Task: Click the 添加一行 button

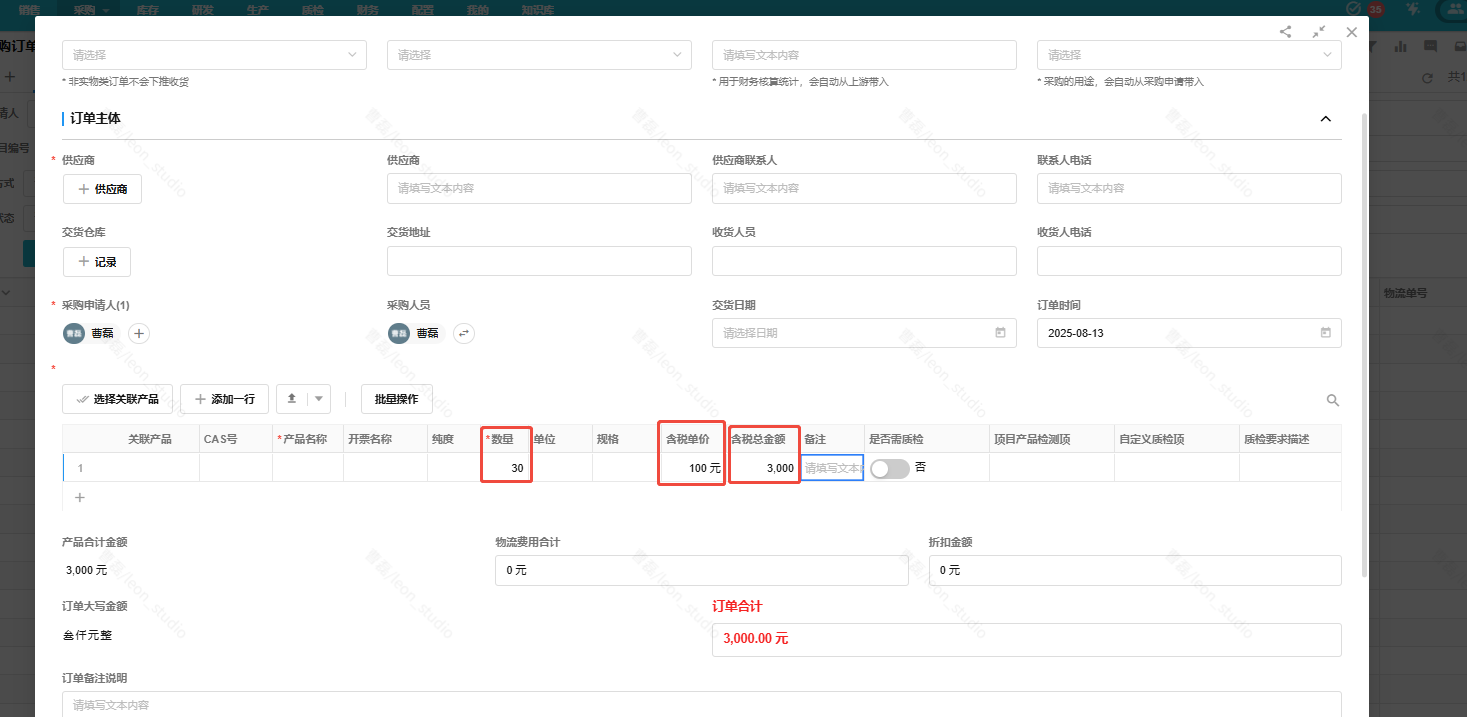Action: tap(224, 398)
